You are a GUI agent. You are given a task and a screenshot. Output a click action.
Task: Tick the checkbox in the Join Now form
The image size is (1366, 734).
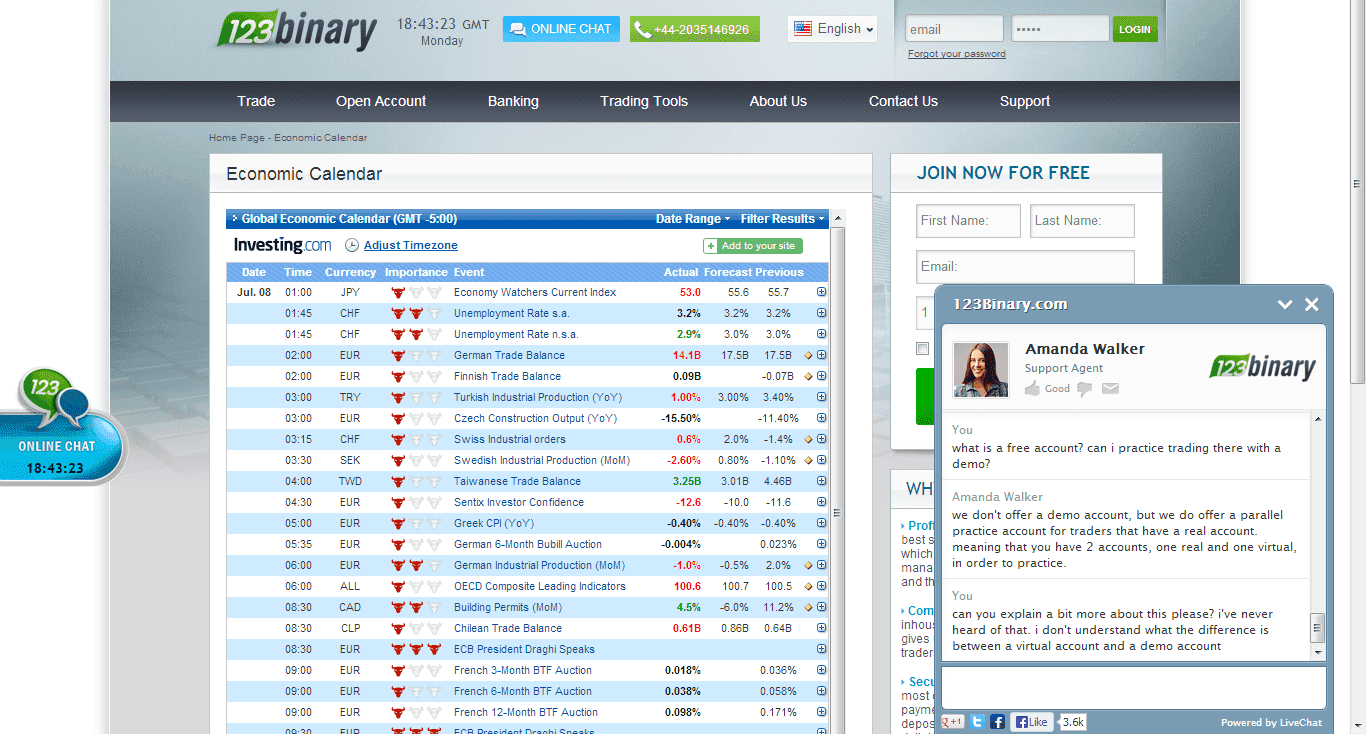[x=922, y=349]
